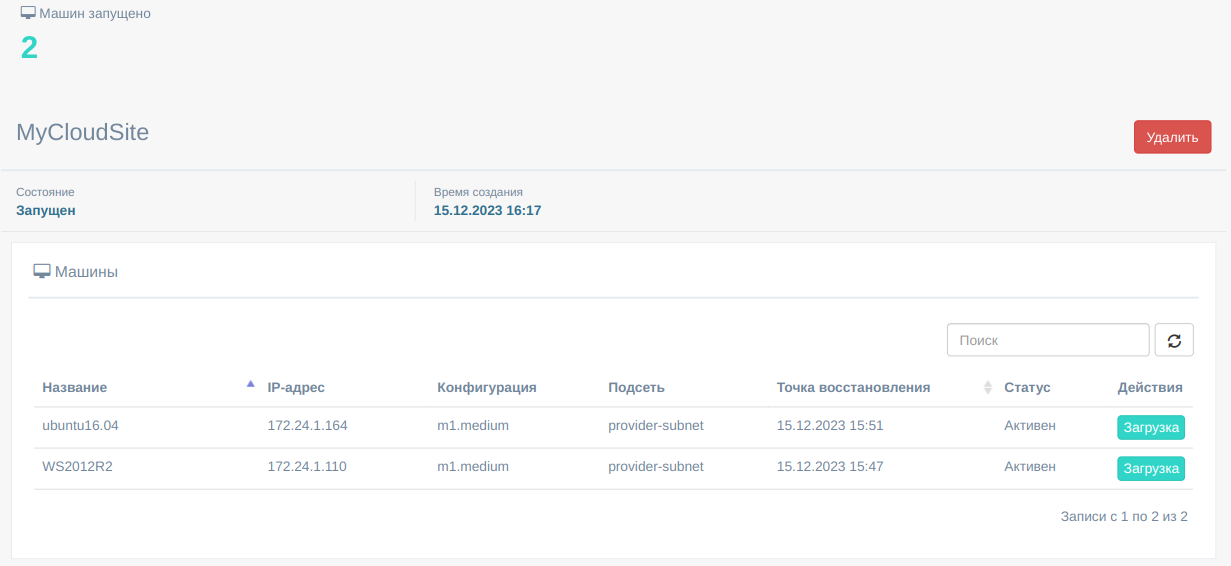Click the Время создания label

[478, 192]
